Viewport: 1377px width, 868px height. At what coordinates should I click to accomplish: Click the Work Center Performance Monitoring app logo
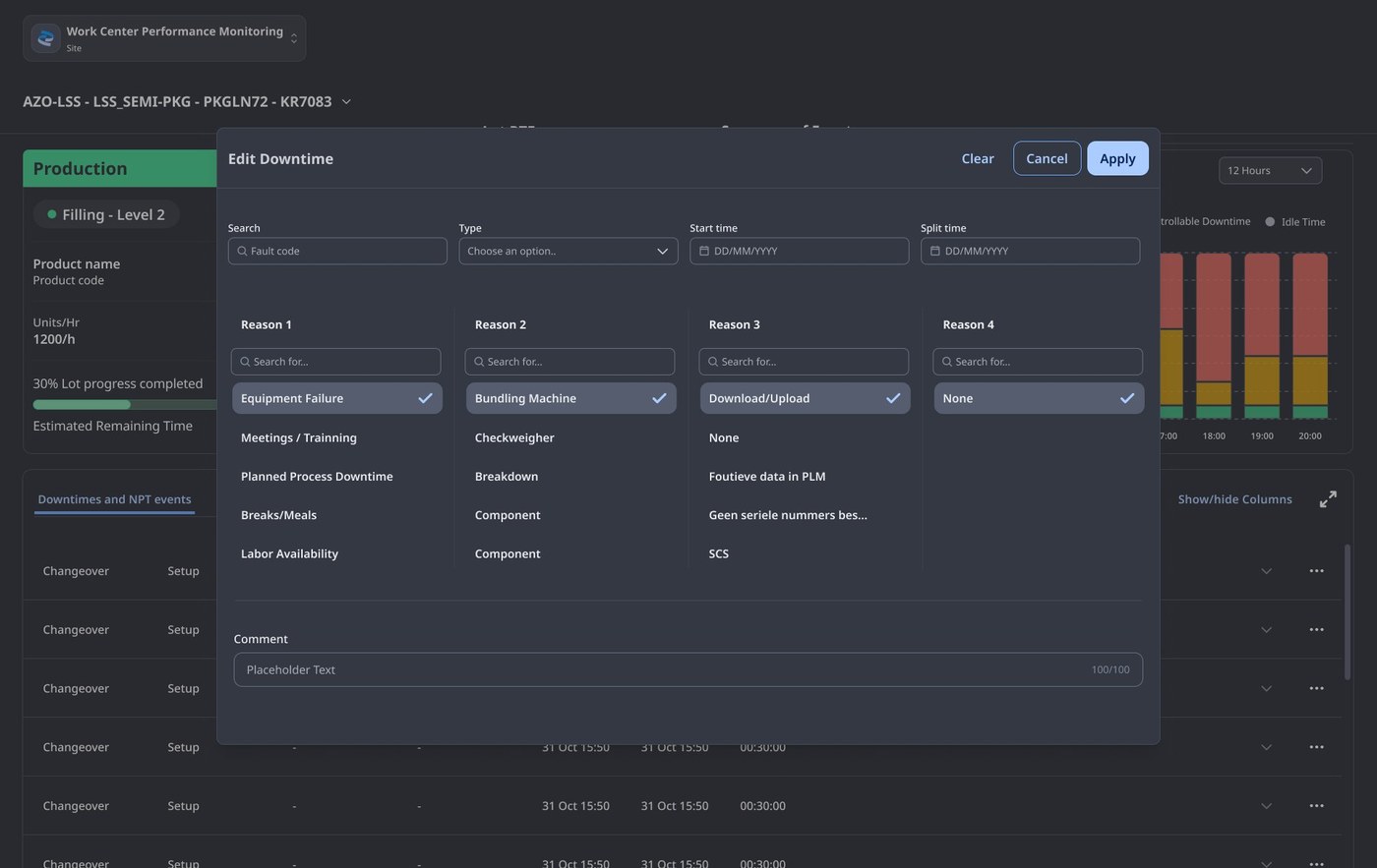(45, 38)
